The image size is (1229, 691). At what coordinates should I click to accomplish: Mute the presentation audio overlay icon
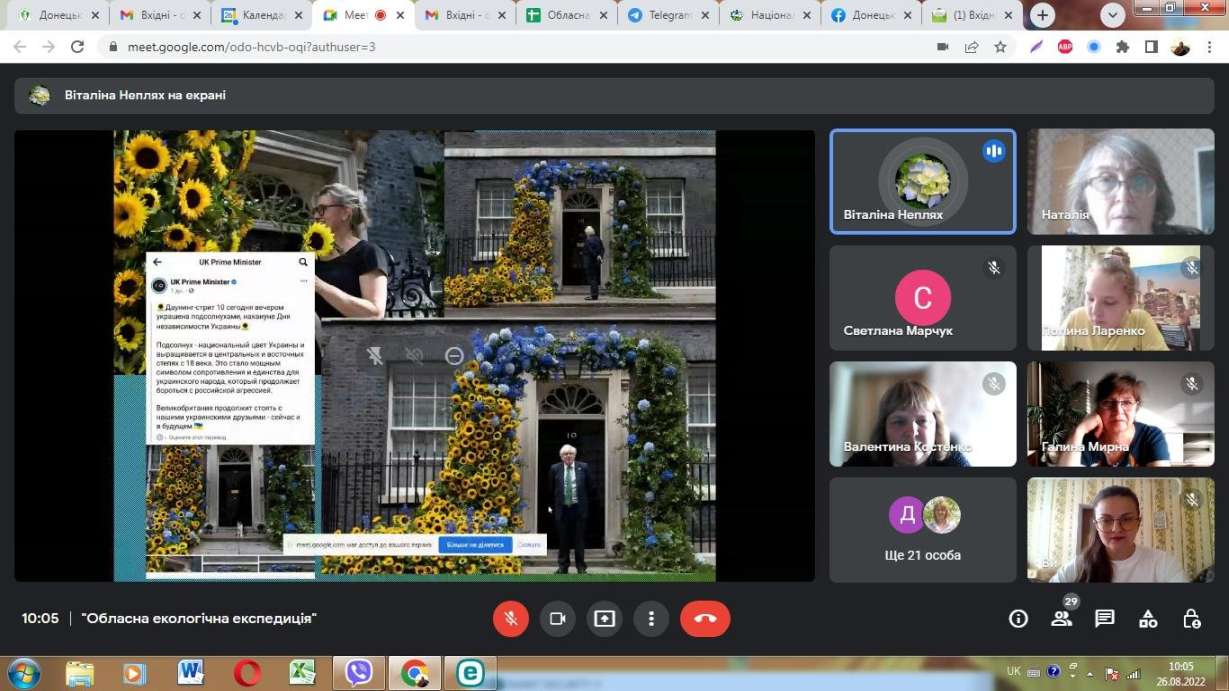point(414,356)
